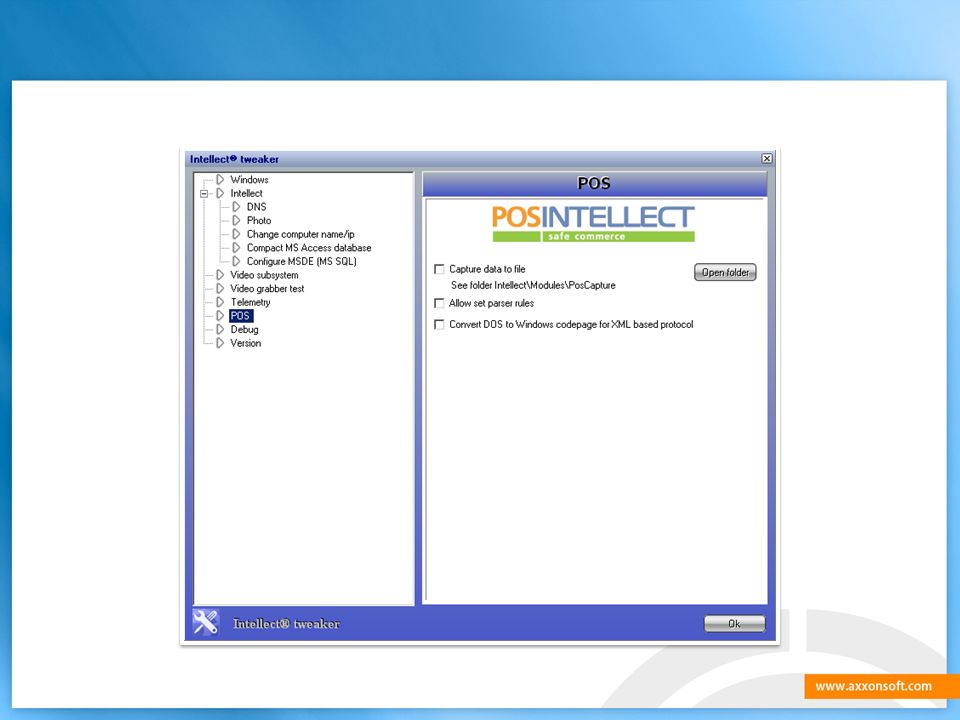The width and height of the screenshot is (960, 720).
Task: Select Version in the tree
Action: pos(246,343)
